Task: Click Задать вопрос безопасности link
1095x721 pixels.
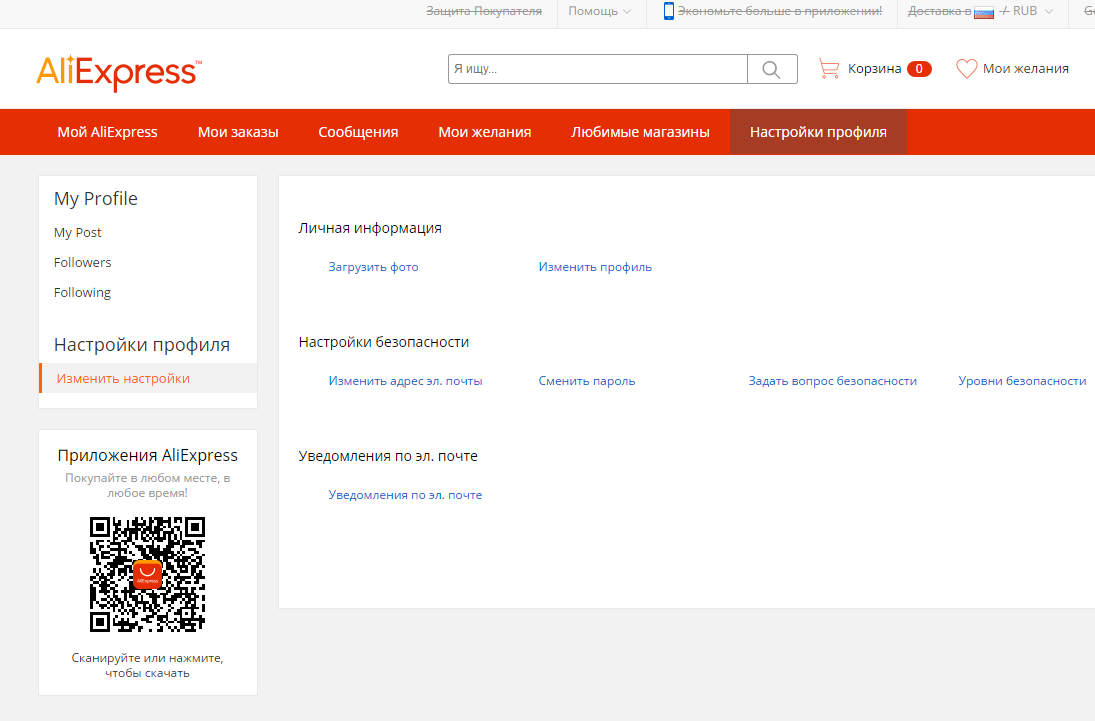Action: [x=832, y=381]
